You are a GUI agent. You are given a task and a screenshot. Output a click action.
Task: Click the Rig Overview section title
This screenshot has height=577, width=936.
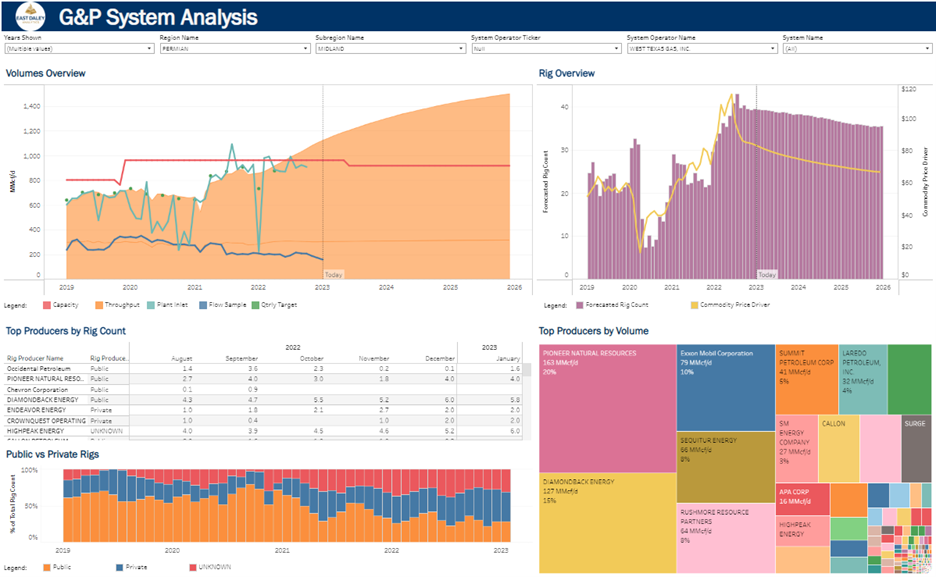(x=566, y=73)
